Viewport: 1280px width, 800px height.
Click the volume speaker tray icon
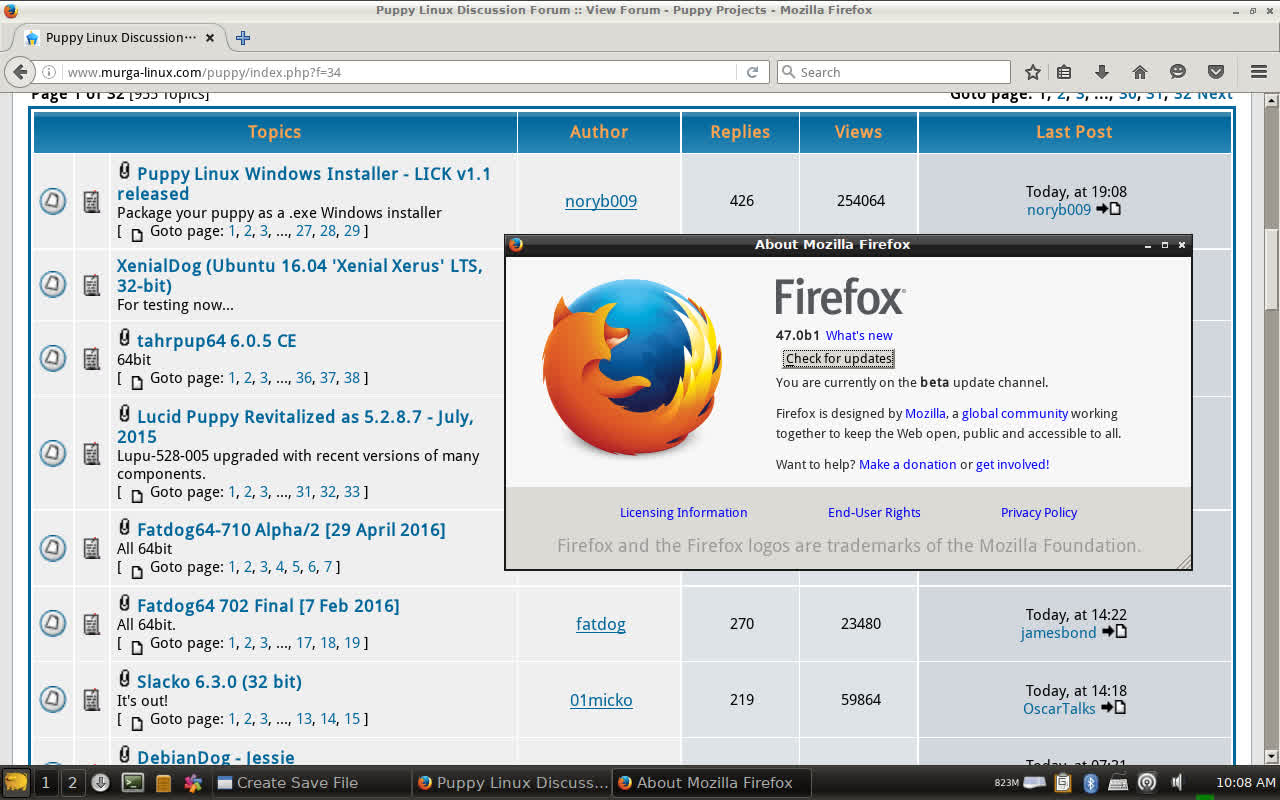tap(1177, 783)
